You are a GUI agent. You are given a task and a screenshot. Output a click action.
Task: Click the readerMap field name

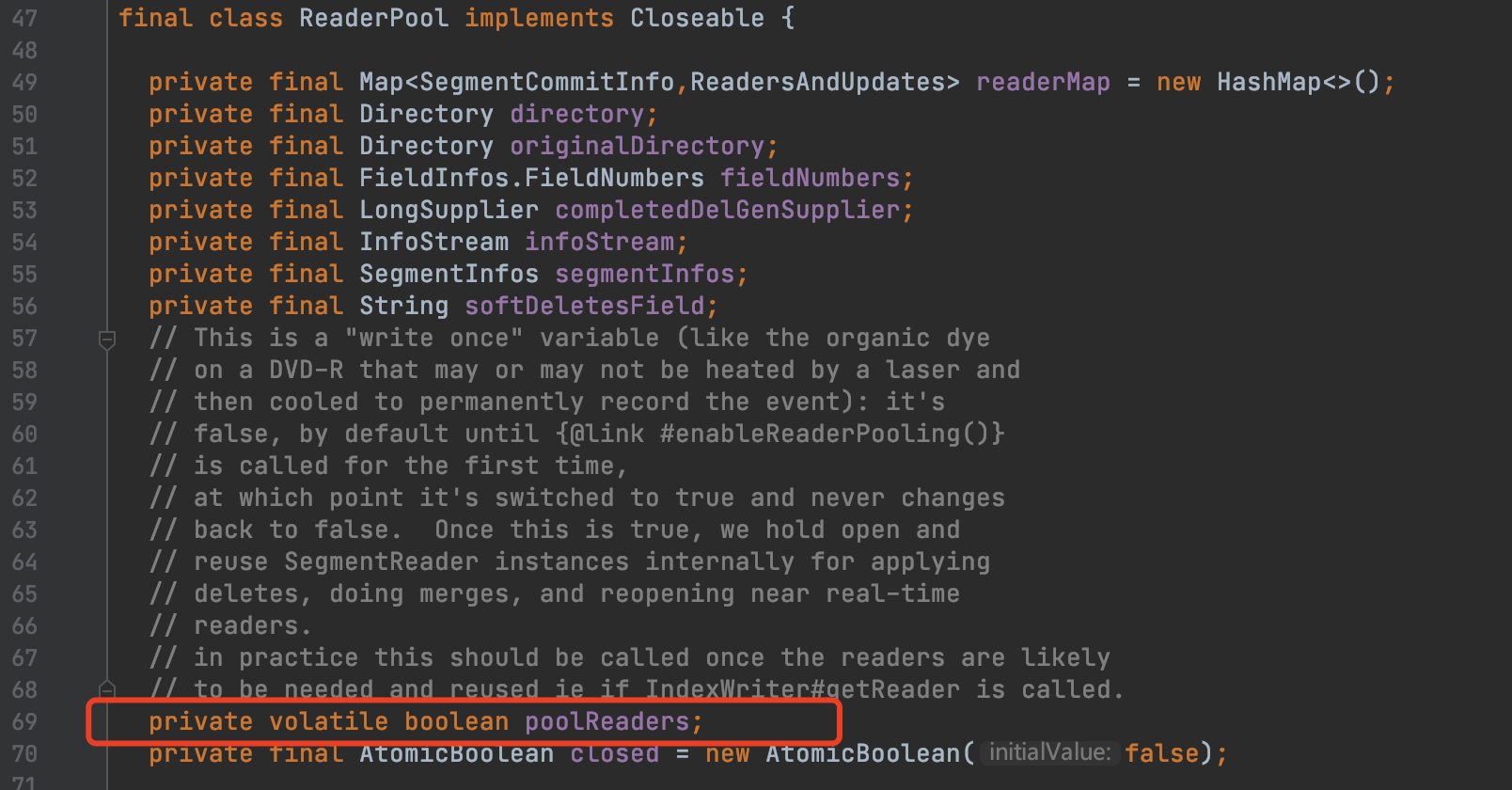[x=1043, y=82]
